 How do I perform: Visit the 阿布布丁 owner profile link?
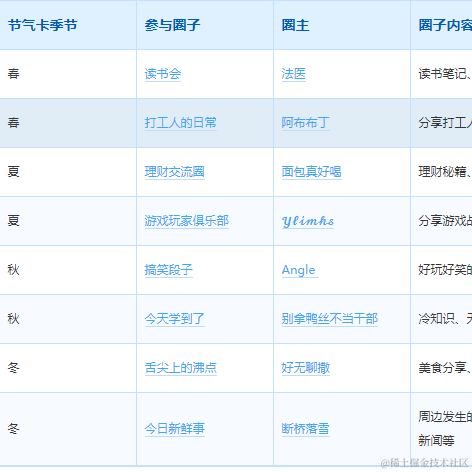click(x=306, y=123)
